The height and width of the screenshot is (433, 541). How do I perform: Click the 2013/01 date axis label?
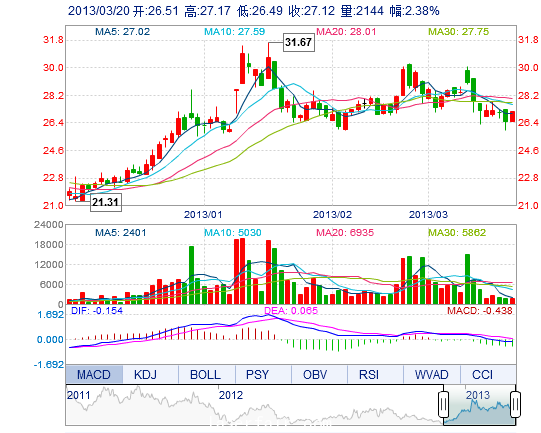coord(203,215)
